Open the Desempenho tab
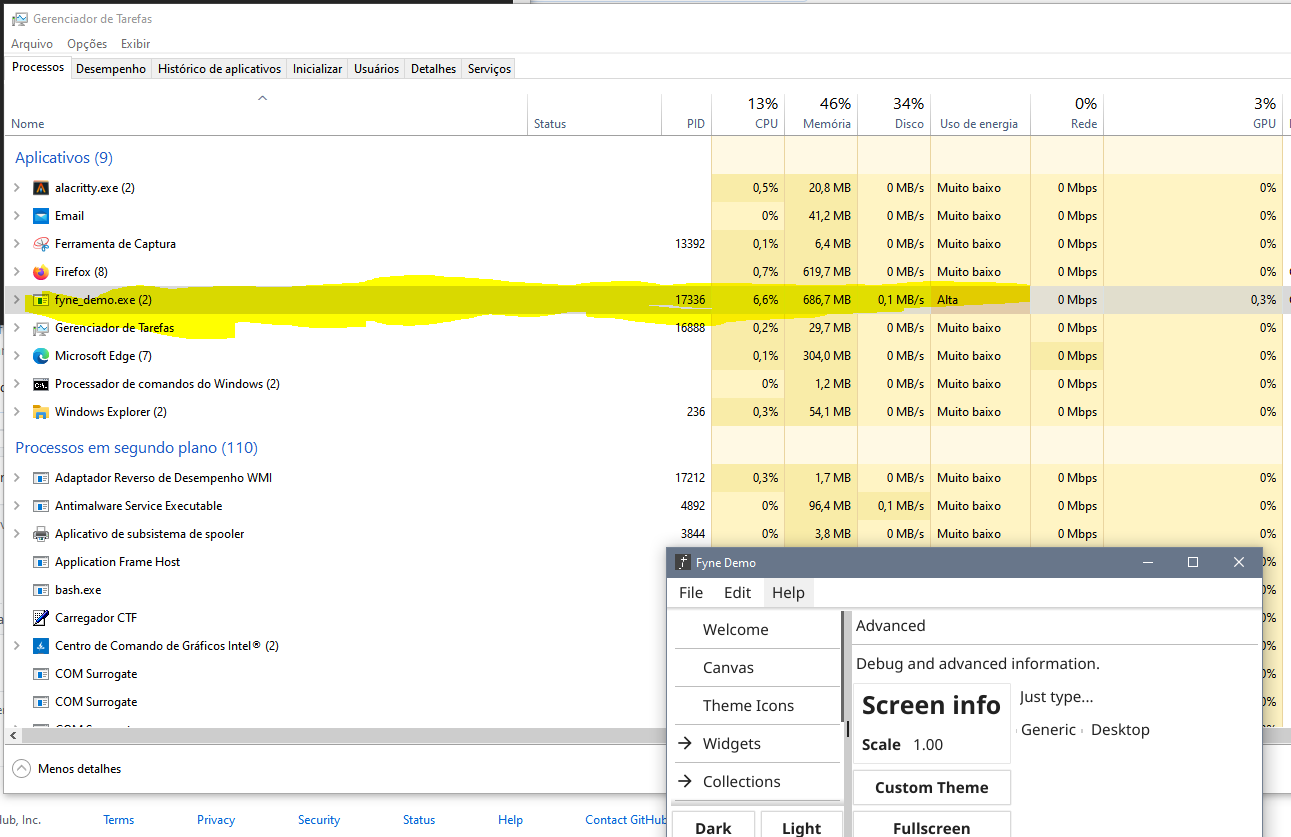 tap(110, 68)
